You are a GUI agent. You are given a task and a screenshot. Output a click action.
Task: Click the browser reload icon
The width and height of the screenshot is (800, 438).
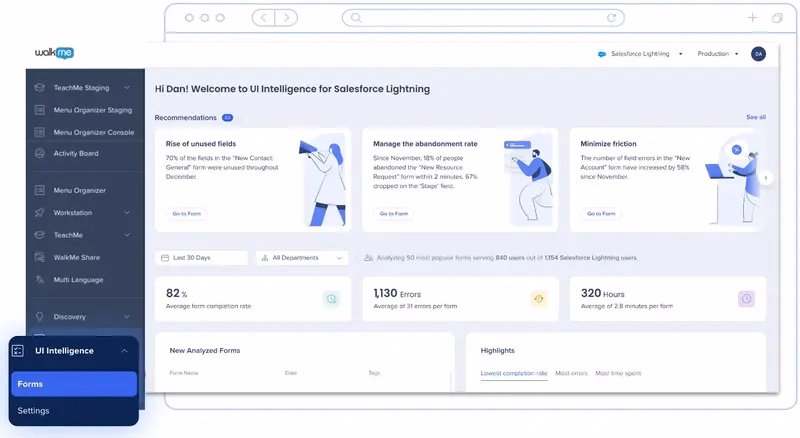(x=611, y=18)
